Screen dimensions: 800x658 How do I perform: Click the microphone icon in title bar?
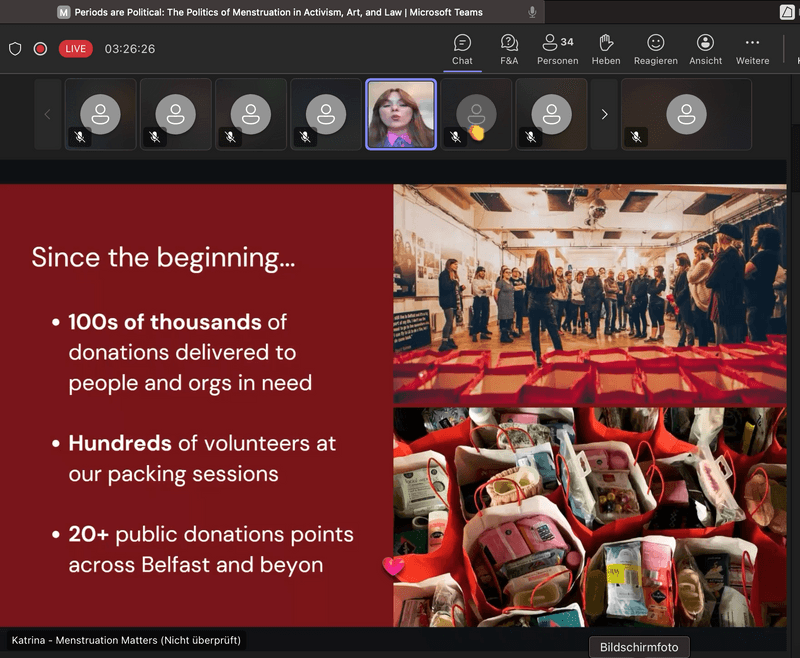[532, 12]
